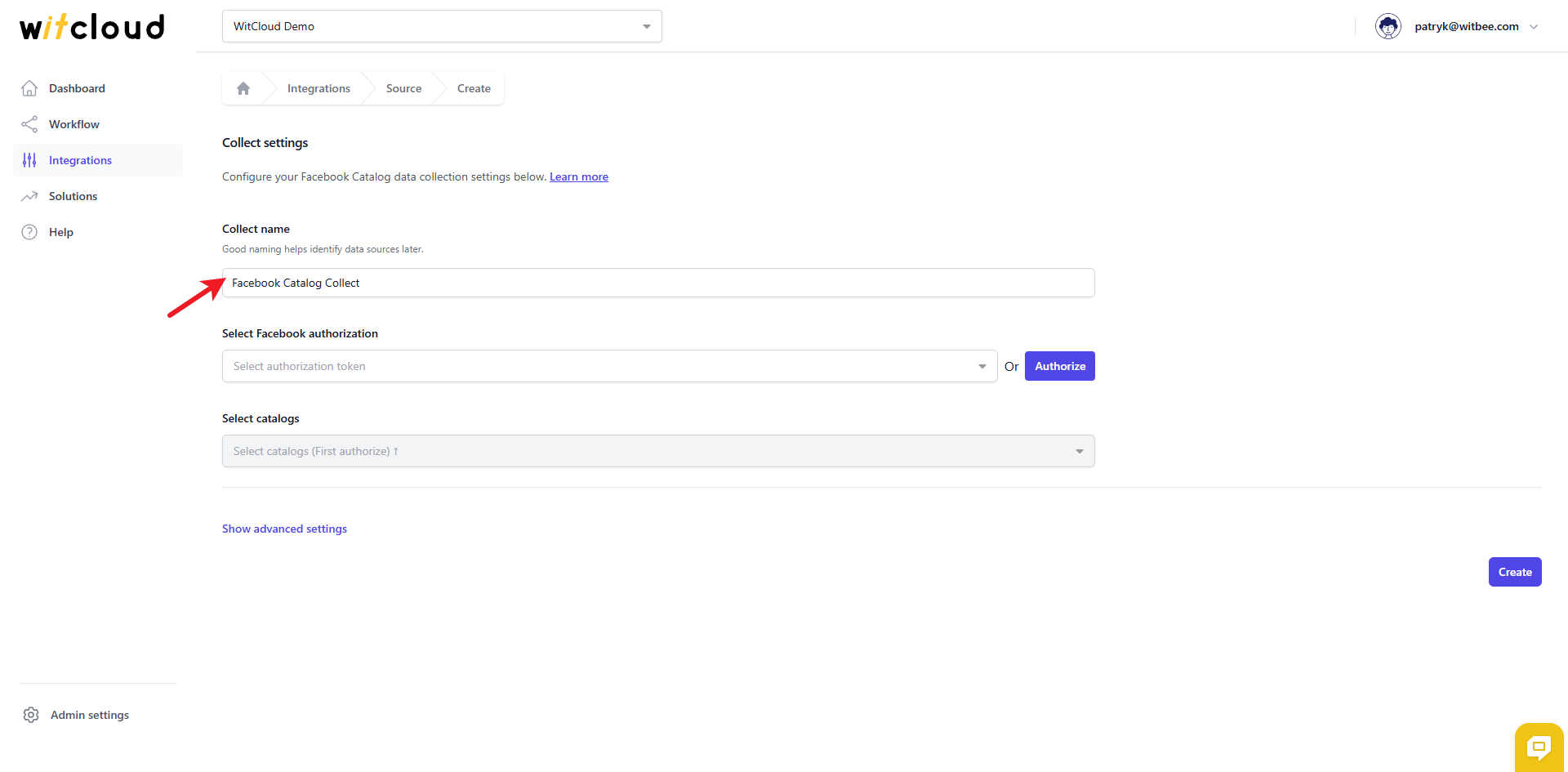Screen dimensions: 1568x772
Task: Follow the Learn more link
Action: (x=579, y=176)
